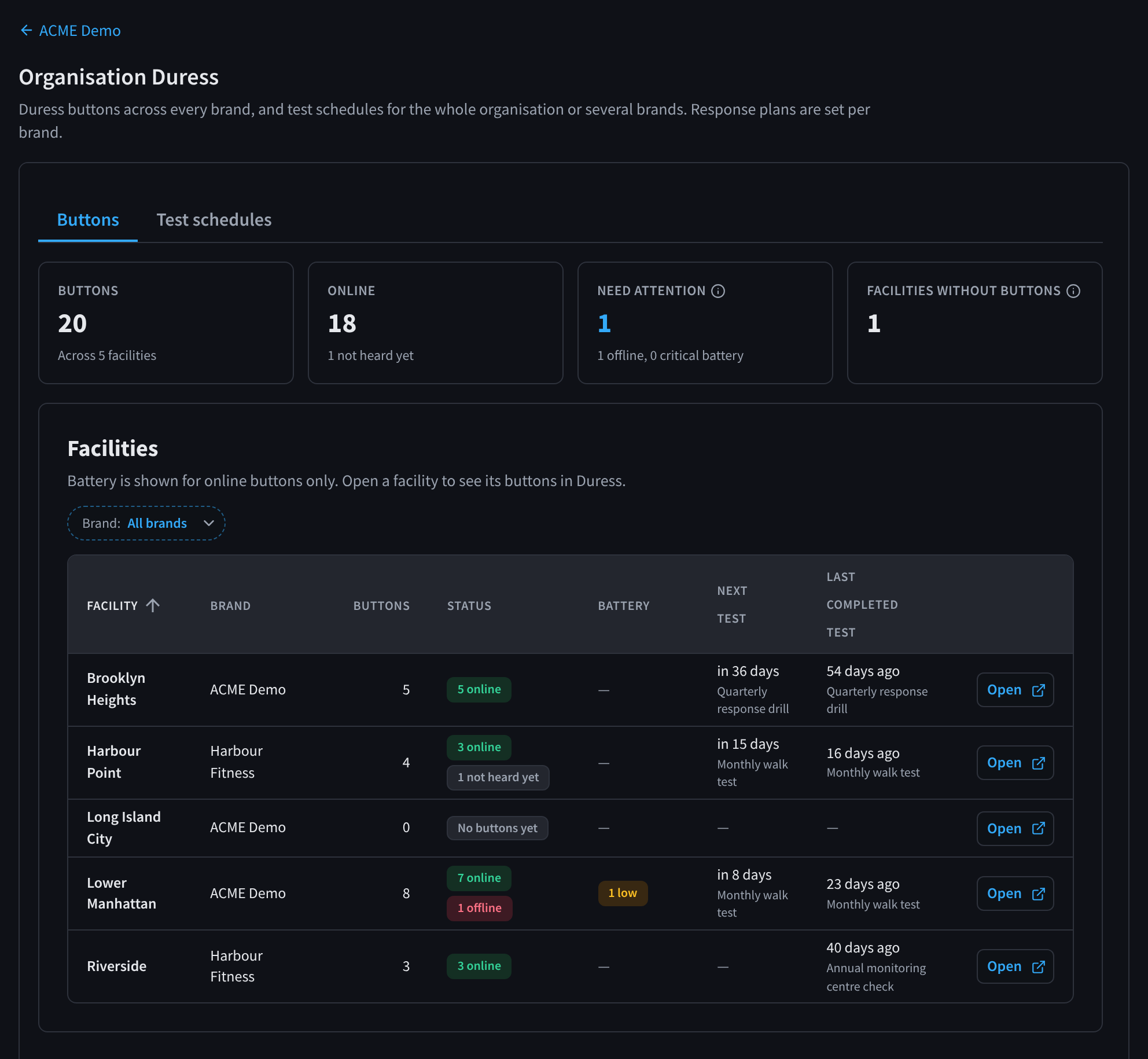The width and height of the screenshot is (1148, 1059).
Task: Click the '5 online' status badge
Action: click(479, 689)
